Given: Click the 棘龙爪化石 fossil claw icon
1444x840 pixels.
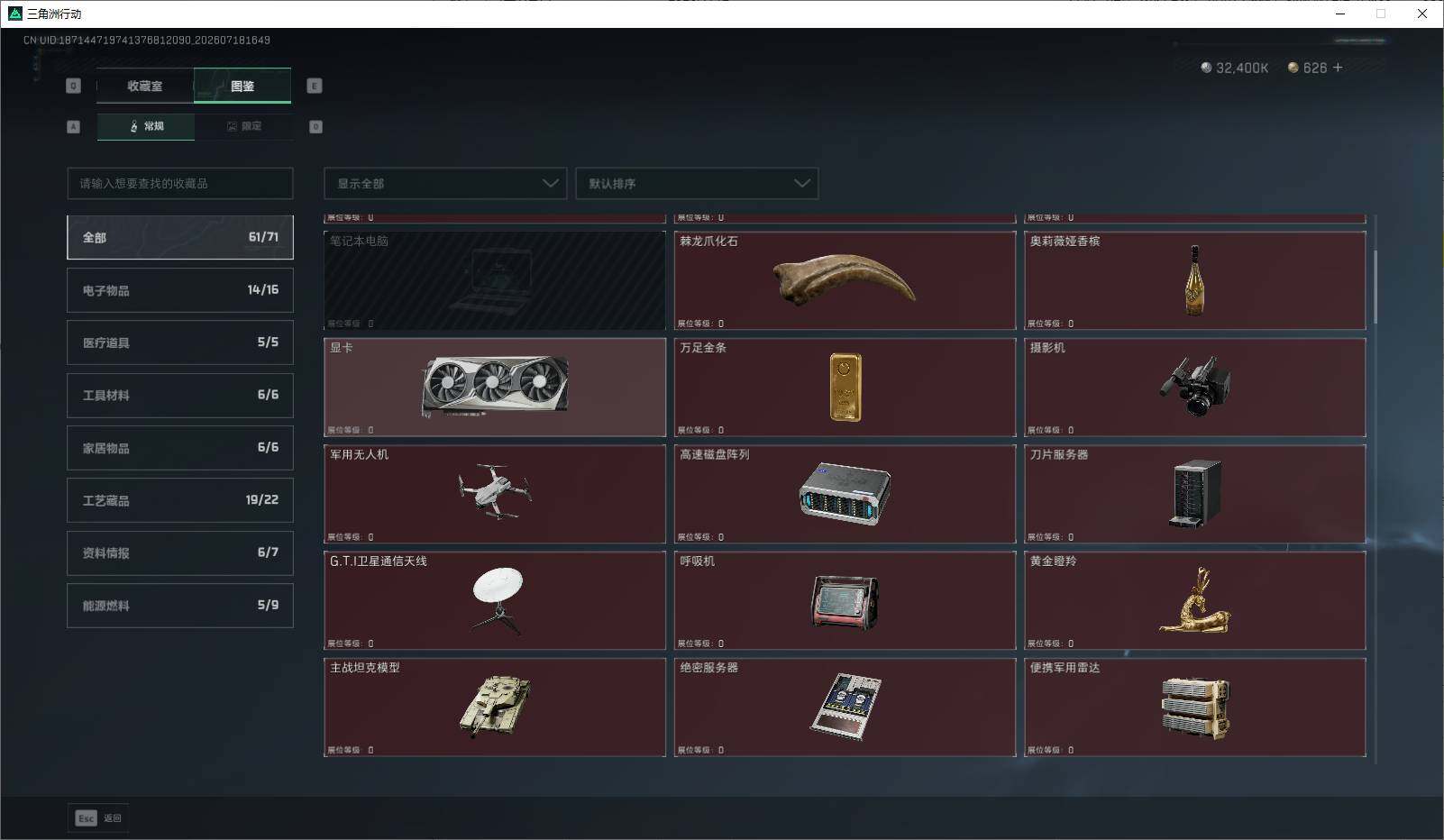Looking at the screenshot, I should pos(845,279).
